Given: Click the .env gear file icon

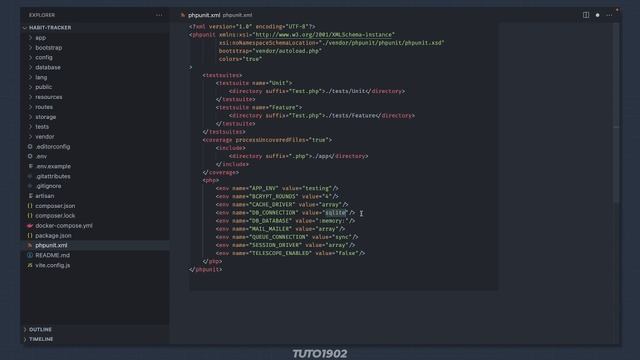Looking at the screenshot, I should 30,156.
